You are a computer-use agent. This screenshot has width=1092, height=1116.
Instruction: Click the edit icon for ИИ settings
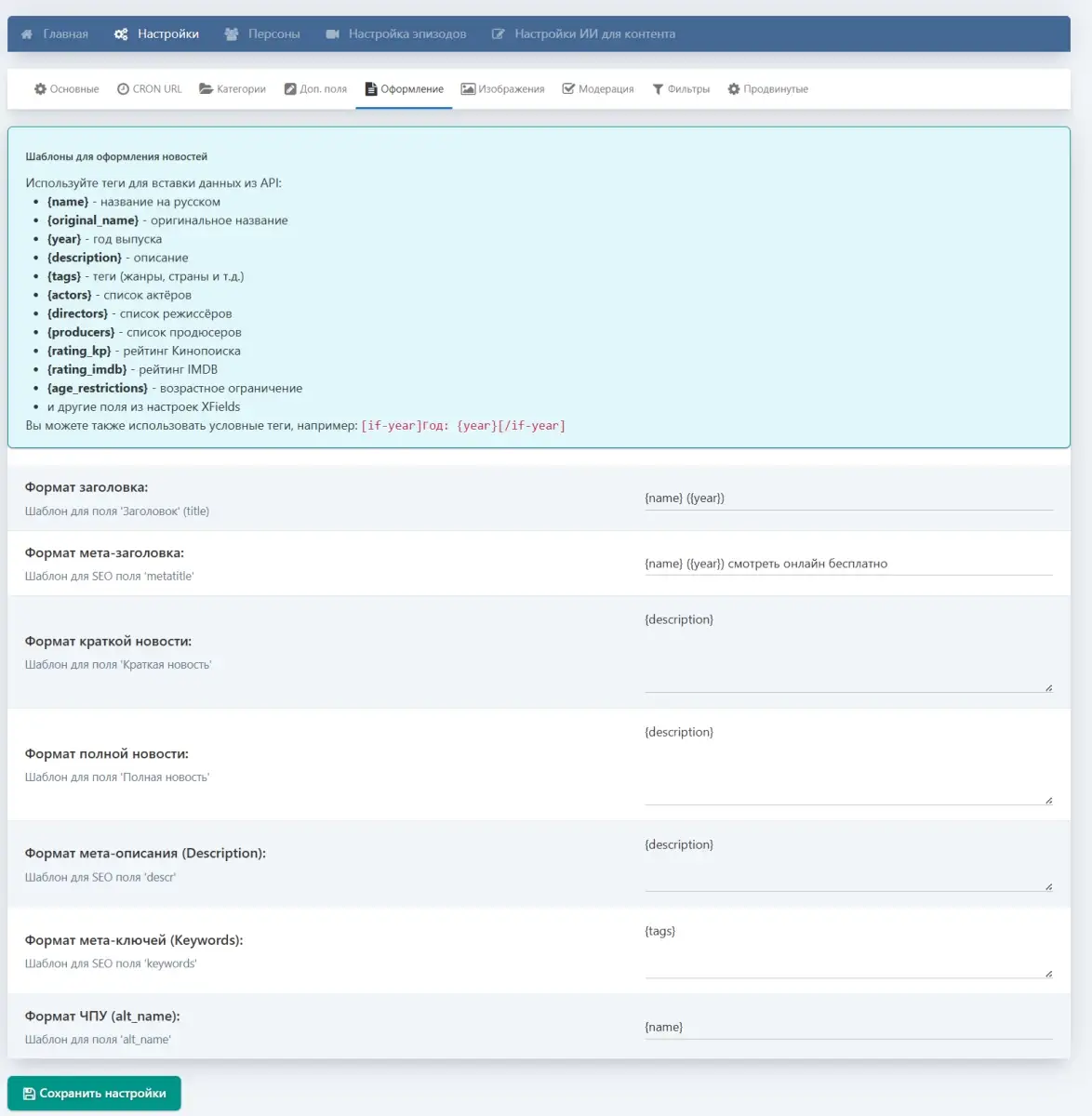[x=499, y=34]
